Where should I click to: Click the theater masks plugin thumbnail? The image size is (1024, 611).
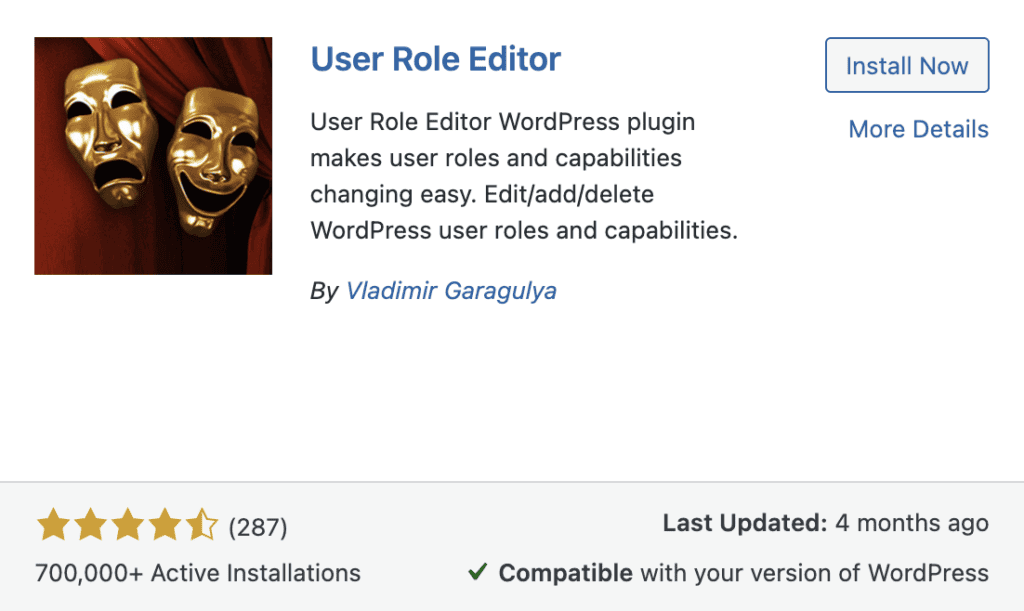(153, 156)
